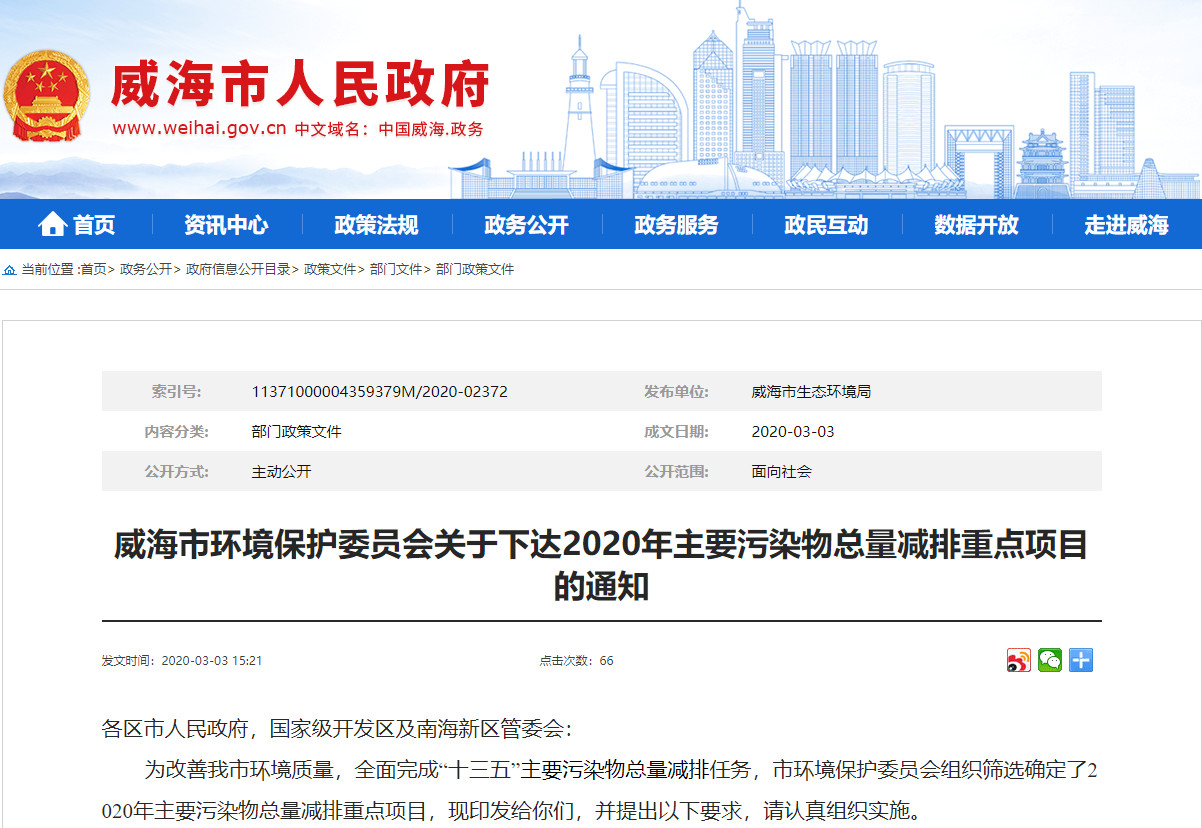Share the article on WeChat

(1049, 660)
